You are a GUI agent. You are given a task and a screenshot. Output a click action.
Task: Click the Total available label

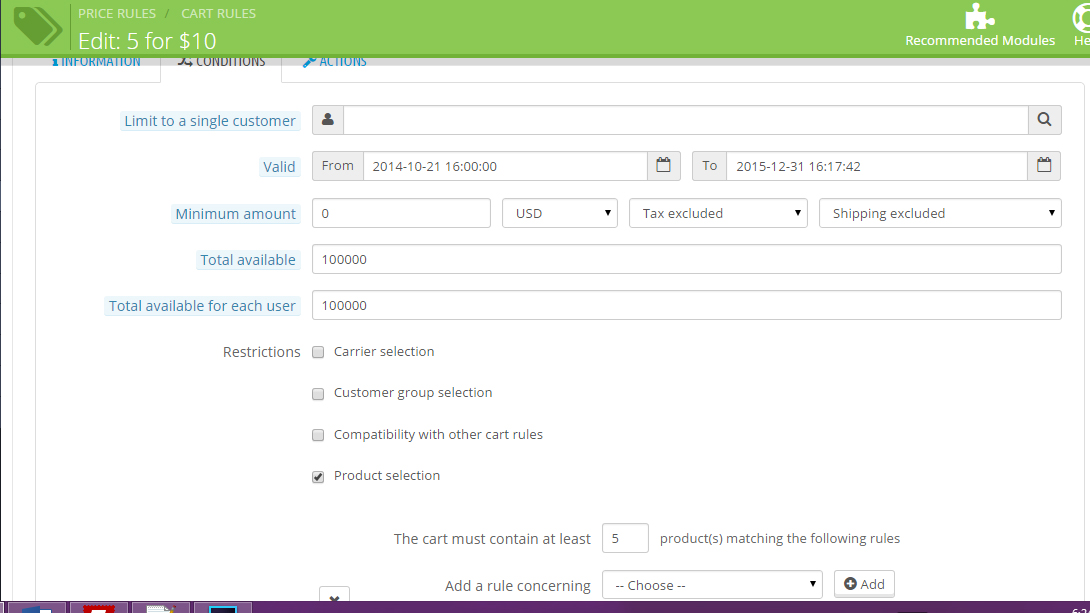(x=248, y=260)
